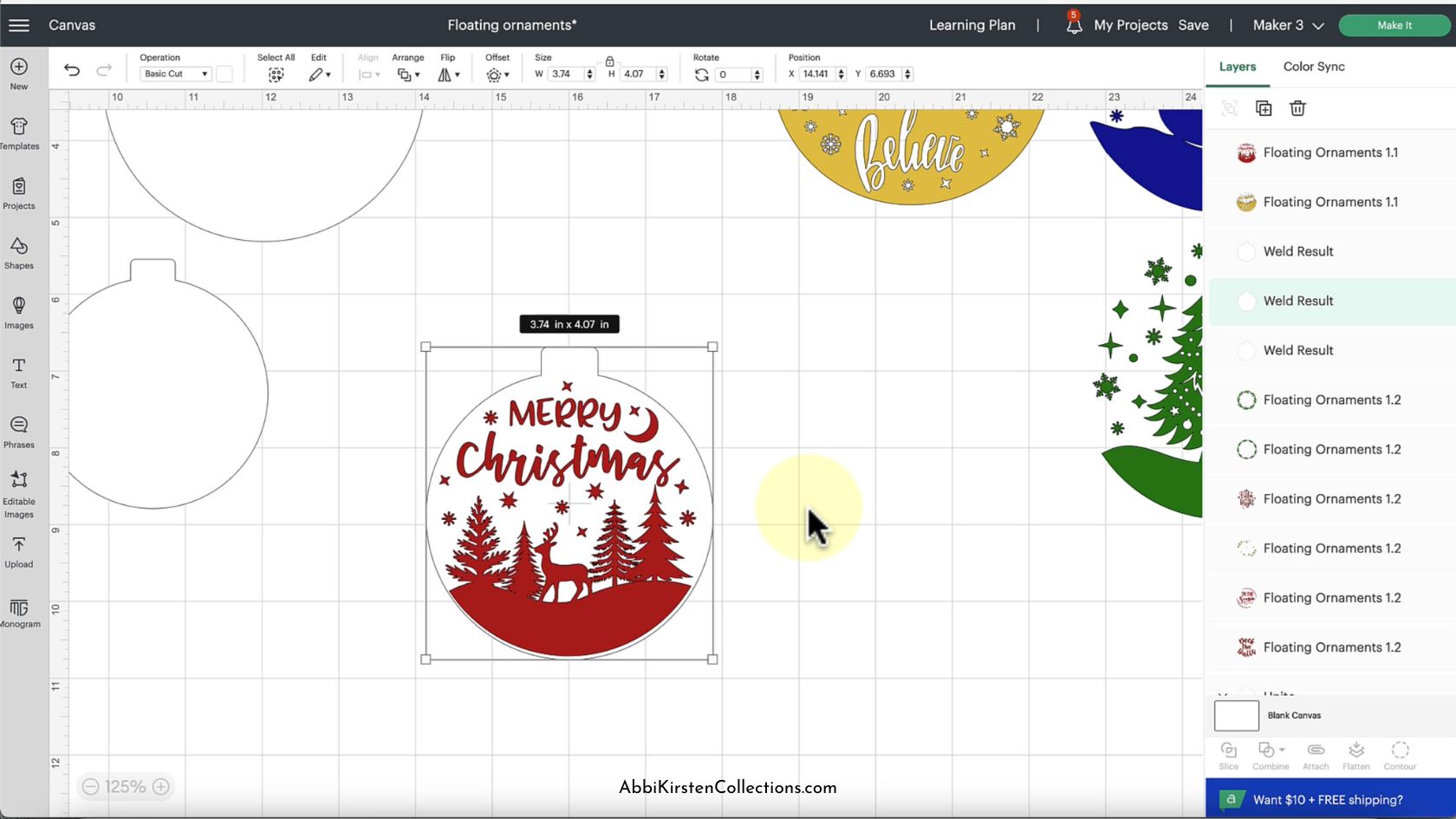Image resolution: width=1456 pixels, height=819 pixels.
Task: Click the Select All icon
Action: point(276,75)
